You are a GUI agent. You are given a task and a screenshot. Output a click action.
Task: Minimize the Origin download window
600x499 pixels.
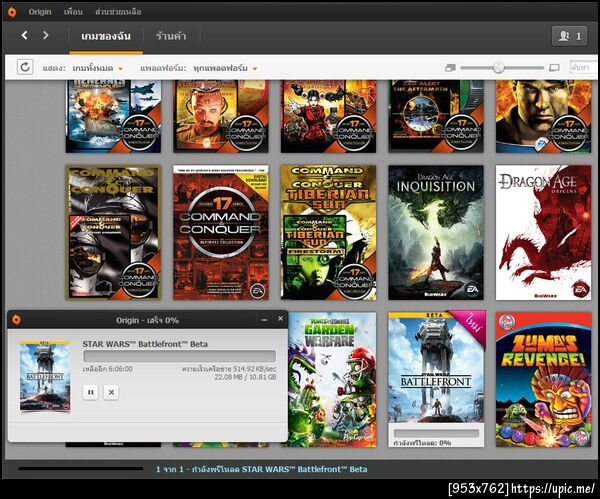pos(264,320)
